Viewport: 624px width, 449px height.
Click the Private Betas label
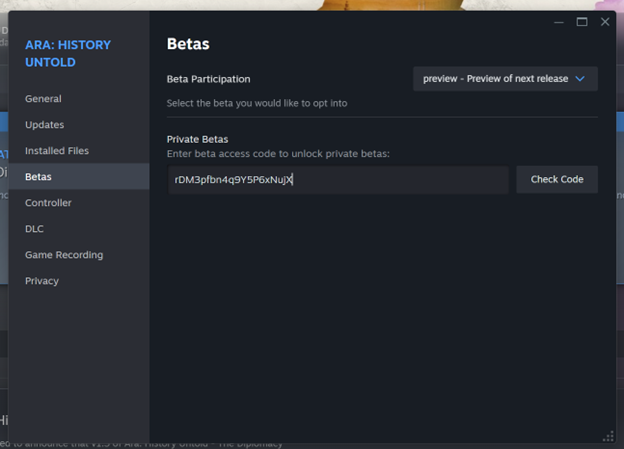click(198, 140)
